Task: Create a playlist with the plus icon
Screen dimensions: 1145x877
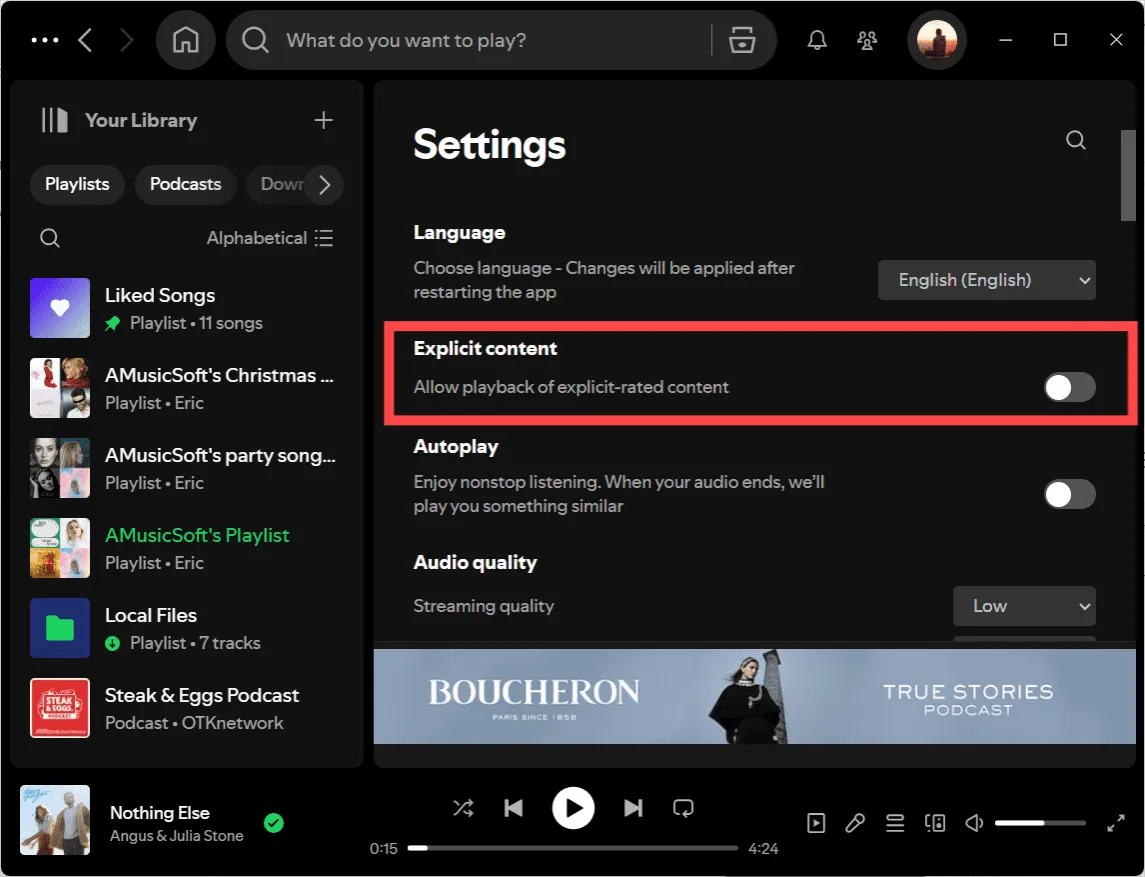Action: (x=323, y=120)
